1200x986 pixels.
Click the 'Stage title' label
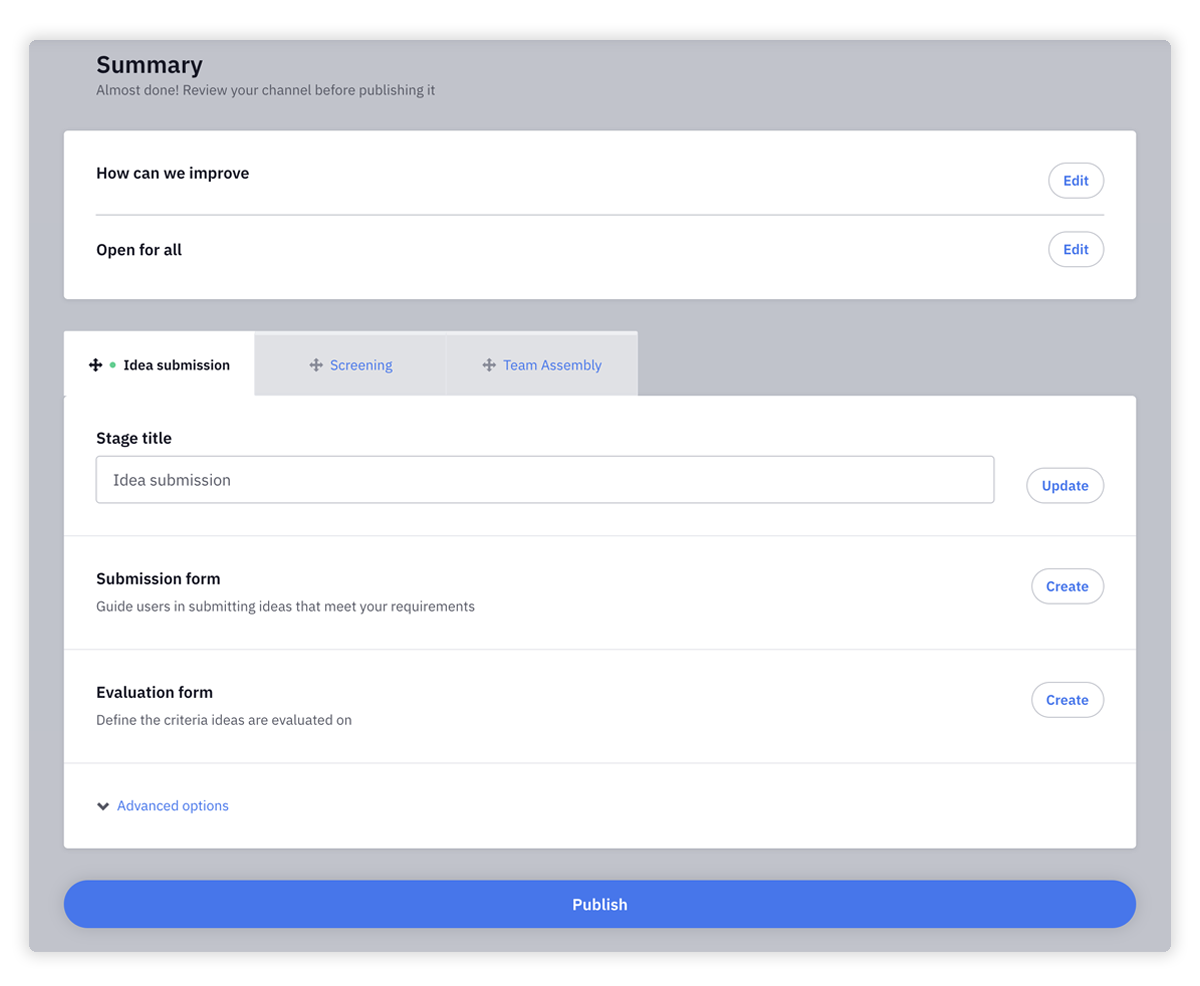click(134, 438)
